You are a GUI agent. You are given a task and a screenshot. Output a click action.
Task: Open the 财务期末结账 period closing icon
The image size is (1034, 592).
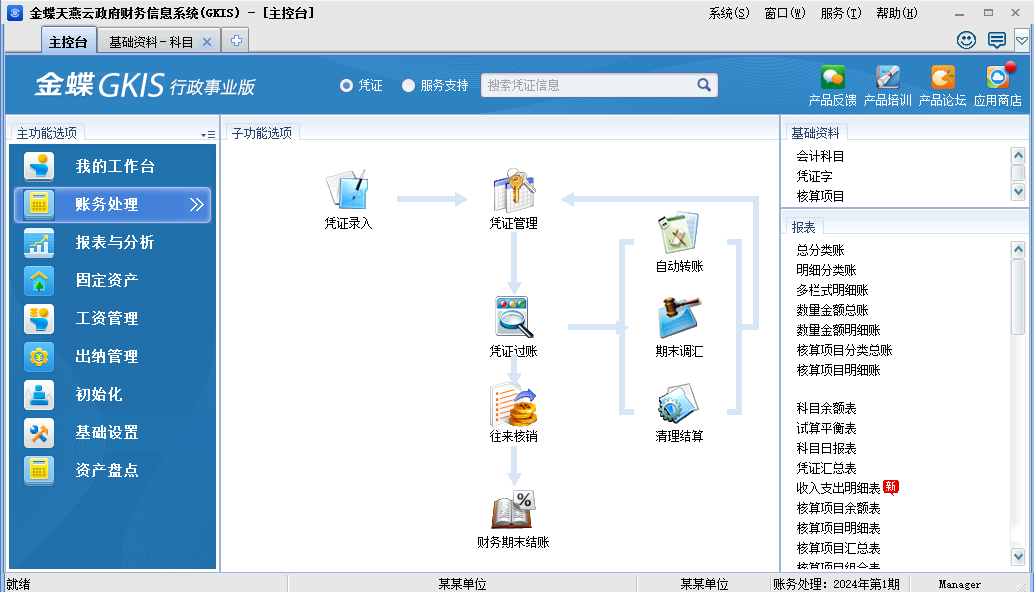514,510
